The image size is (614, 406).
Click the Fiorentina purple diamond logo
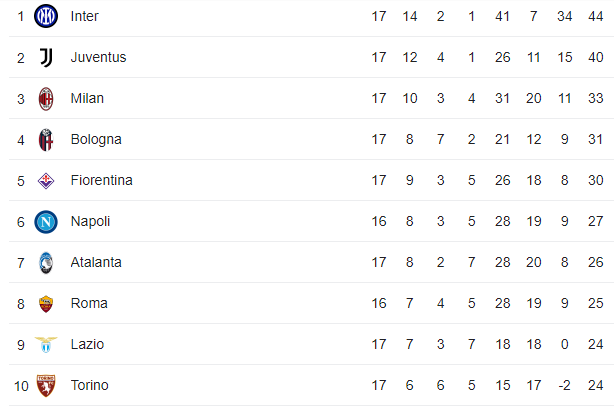[46, 181]
